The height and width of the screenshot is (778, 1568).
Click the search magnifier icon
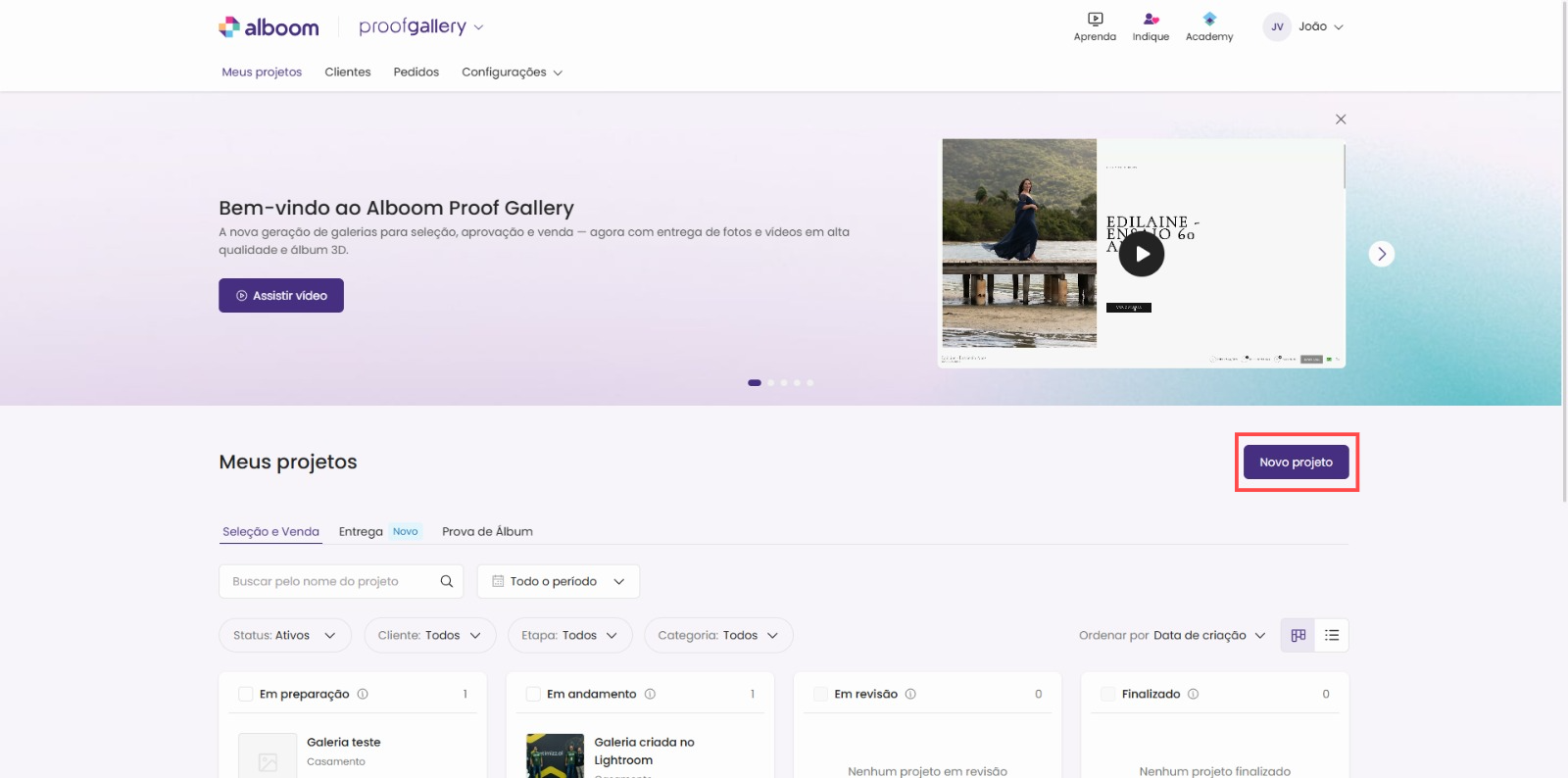coord(447,581)
